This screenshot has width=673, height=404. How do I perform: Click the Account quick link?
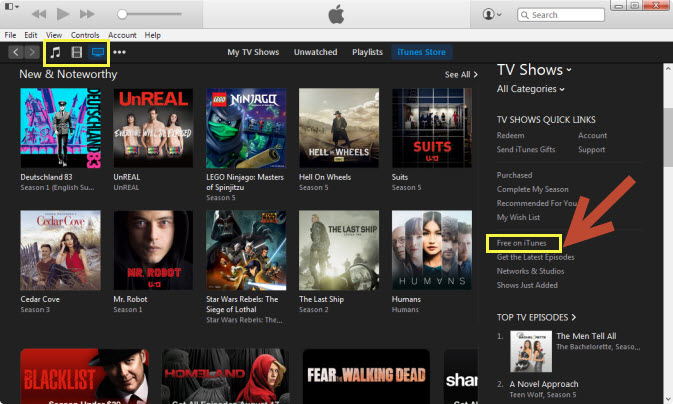592,136
